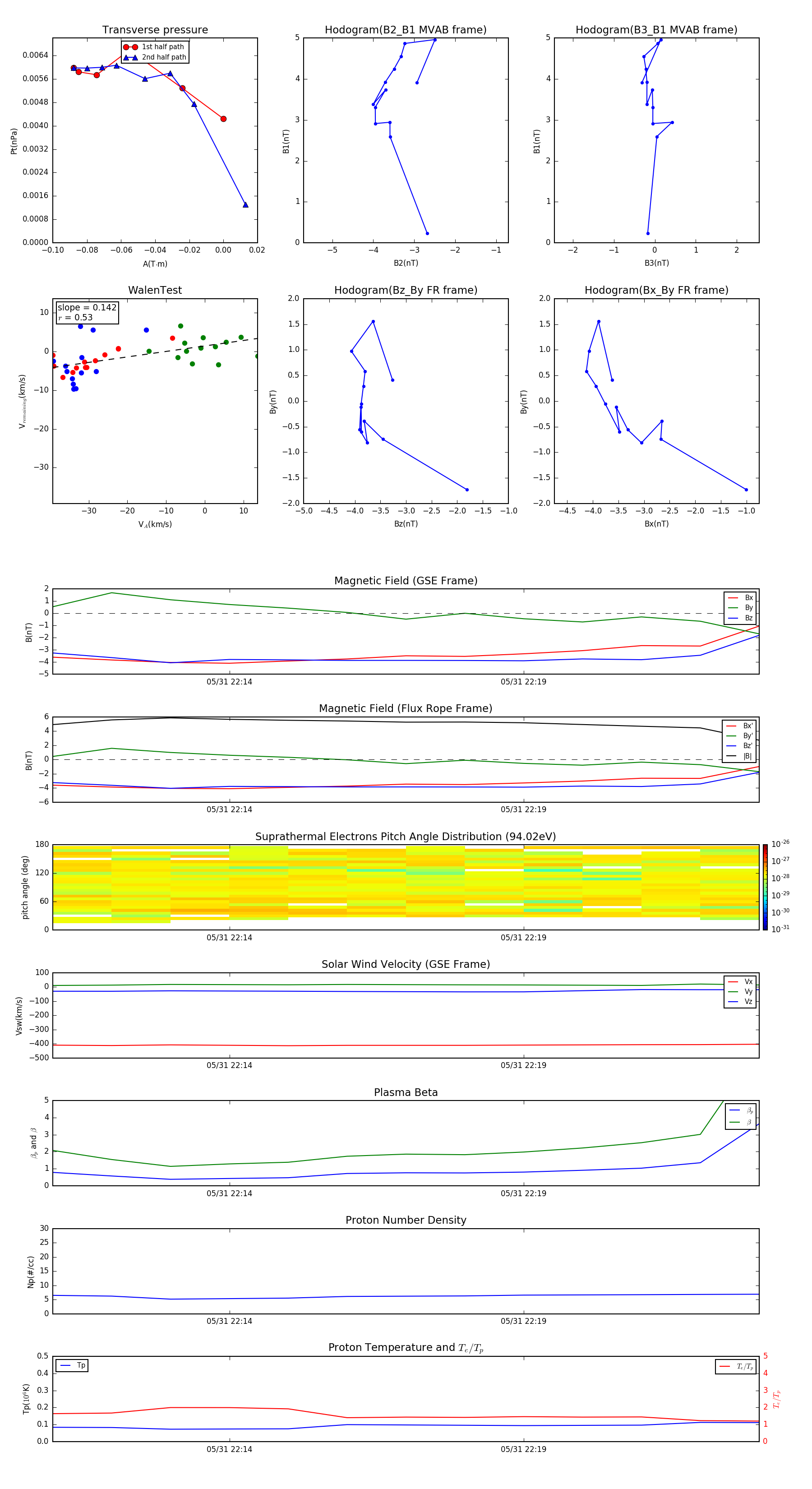Select the "1st half path" legend entry

point(154,47)
